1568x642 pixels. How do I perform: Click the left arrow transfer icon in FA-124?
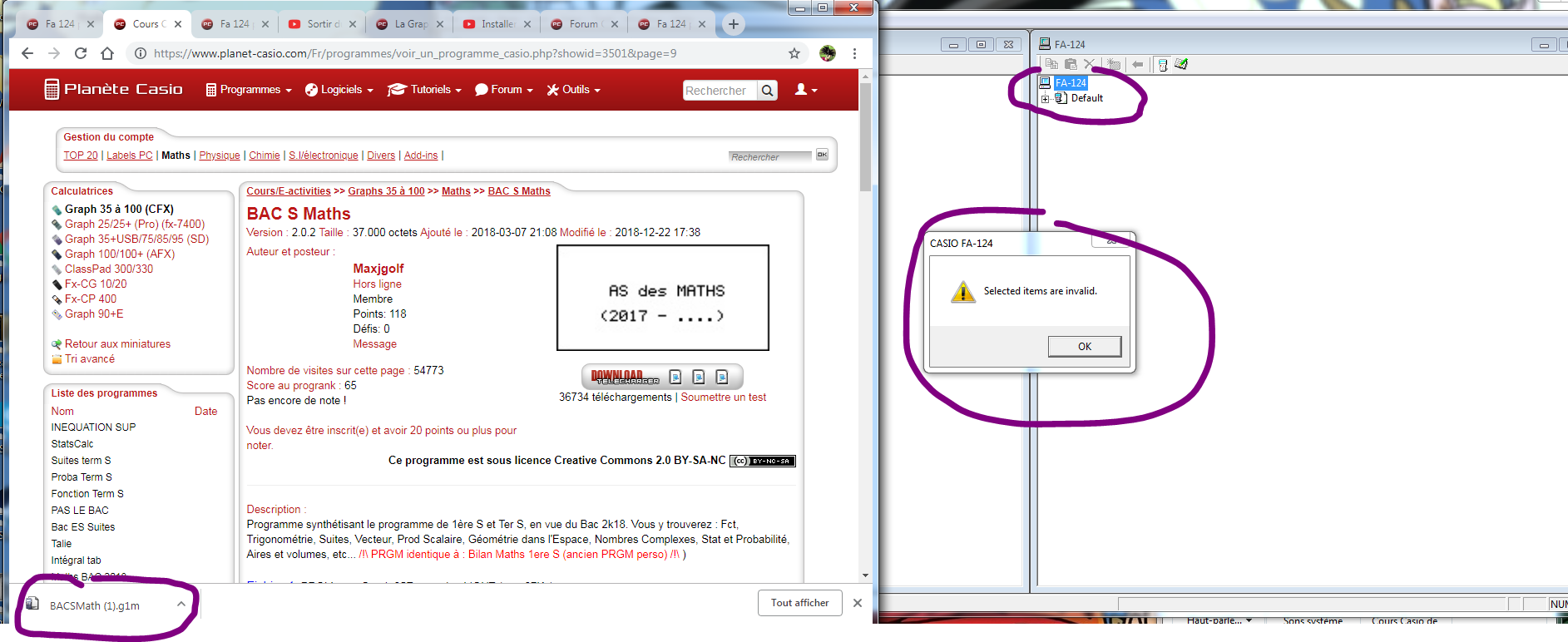[1138, 64]
